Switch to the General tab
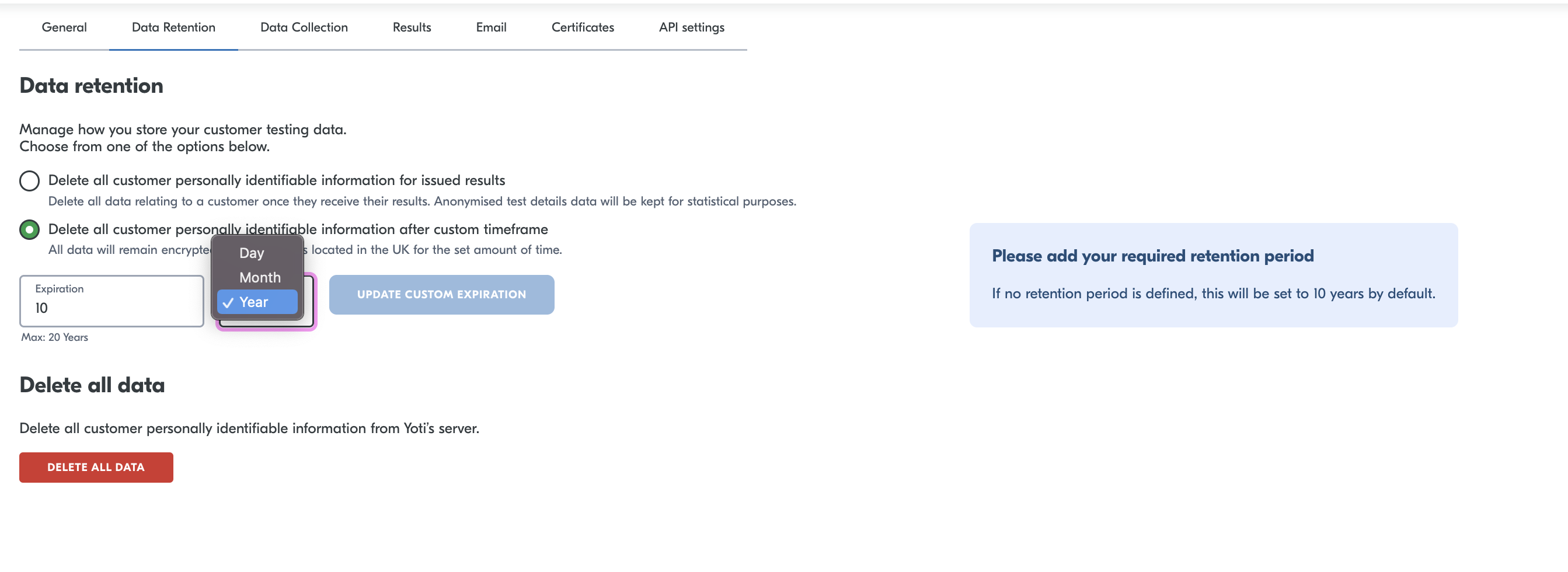 64,27
